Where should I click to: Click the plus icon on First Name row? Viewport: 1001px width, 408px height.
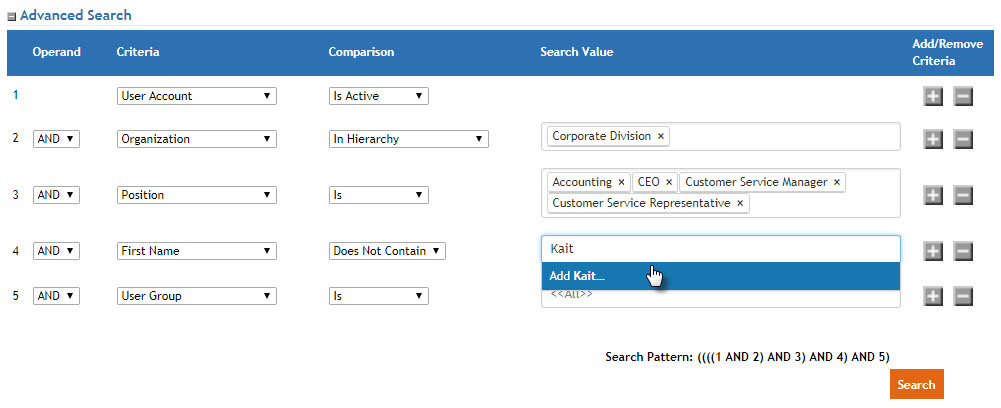coord(932,251)
